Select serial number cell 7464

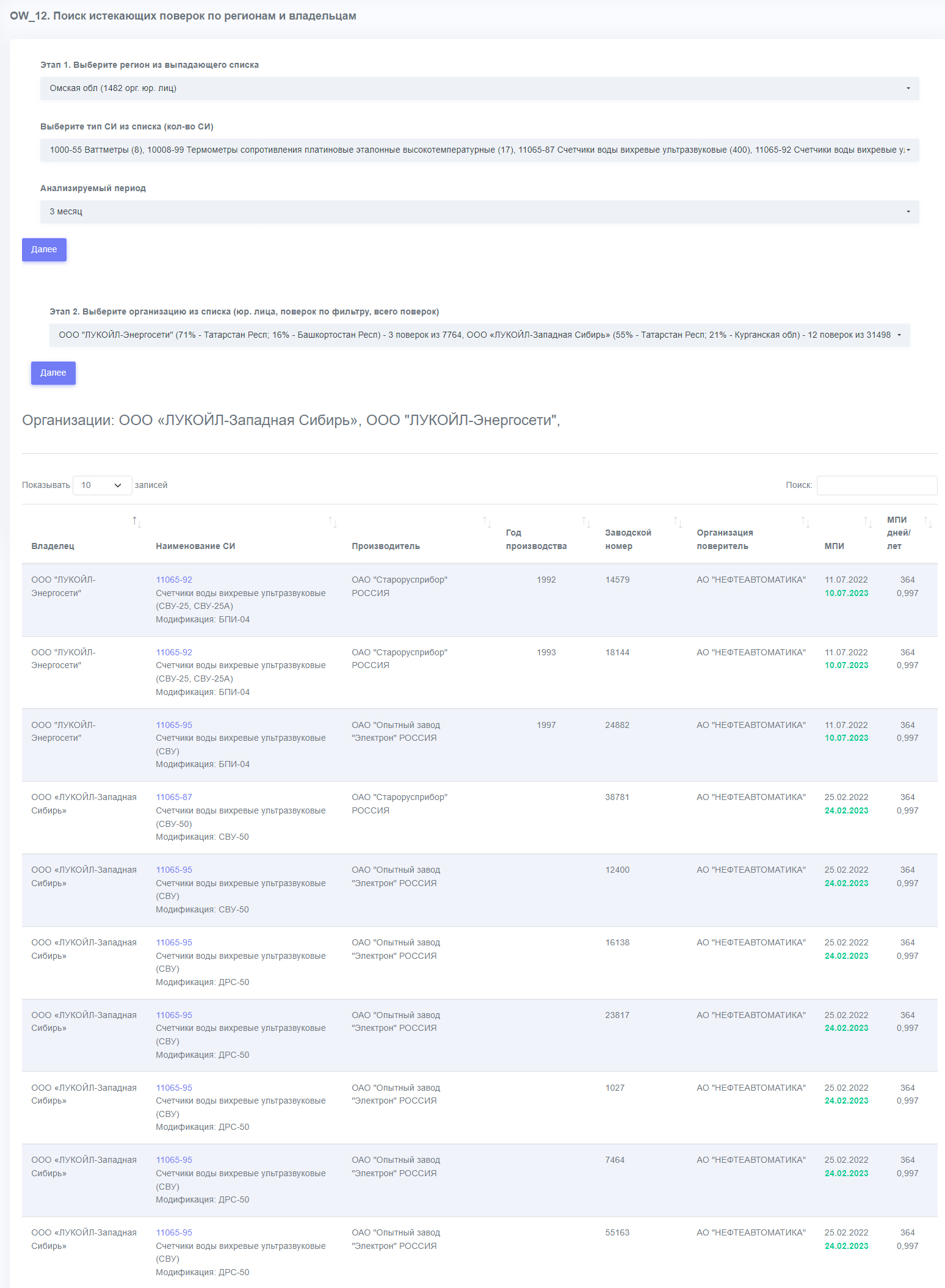click(x=615, y=1160)
